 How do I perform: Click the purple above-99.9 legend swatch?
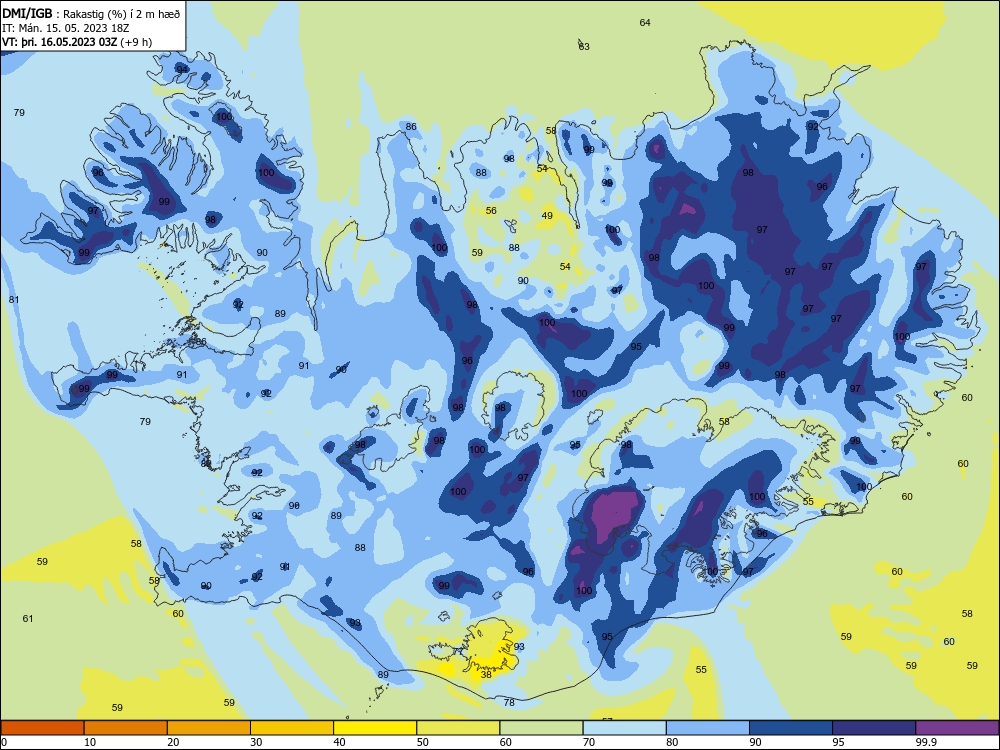coord(957,728)
